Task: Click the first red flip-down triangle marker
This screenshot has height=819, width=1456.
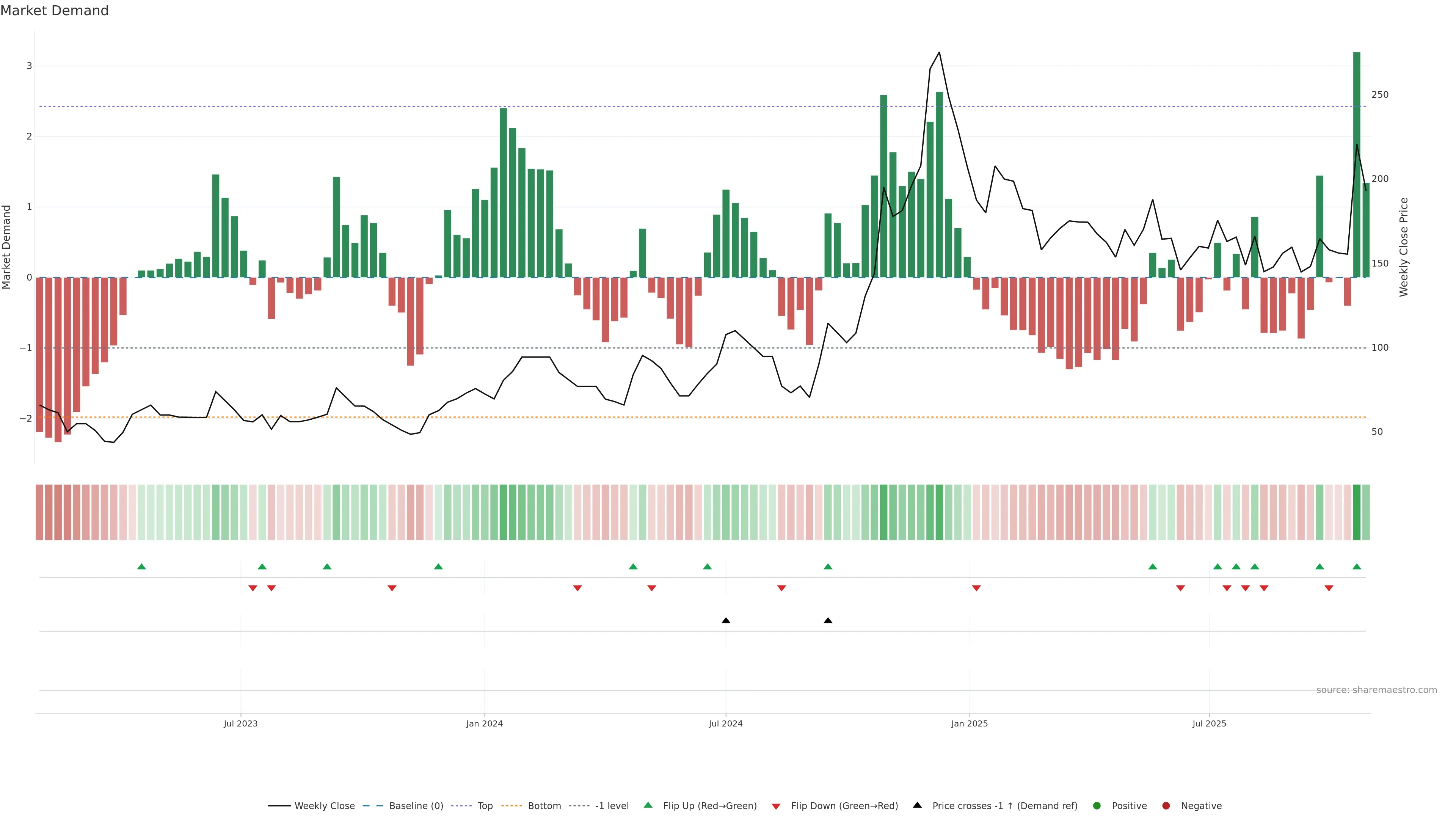Action: tap(253, 588)
